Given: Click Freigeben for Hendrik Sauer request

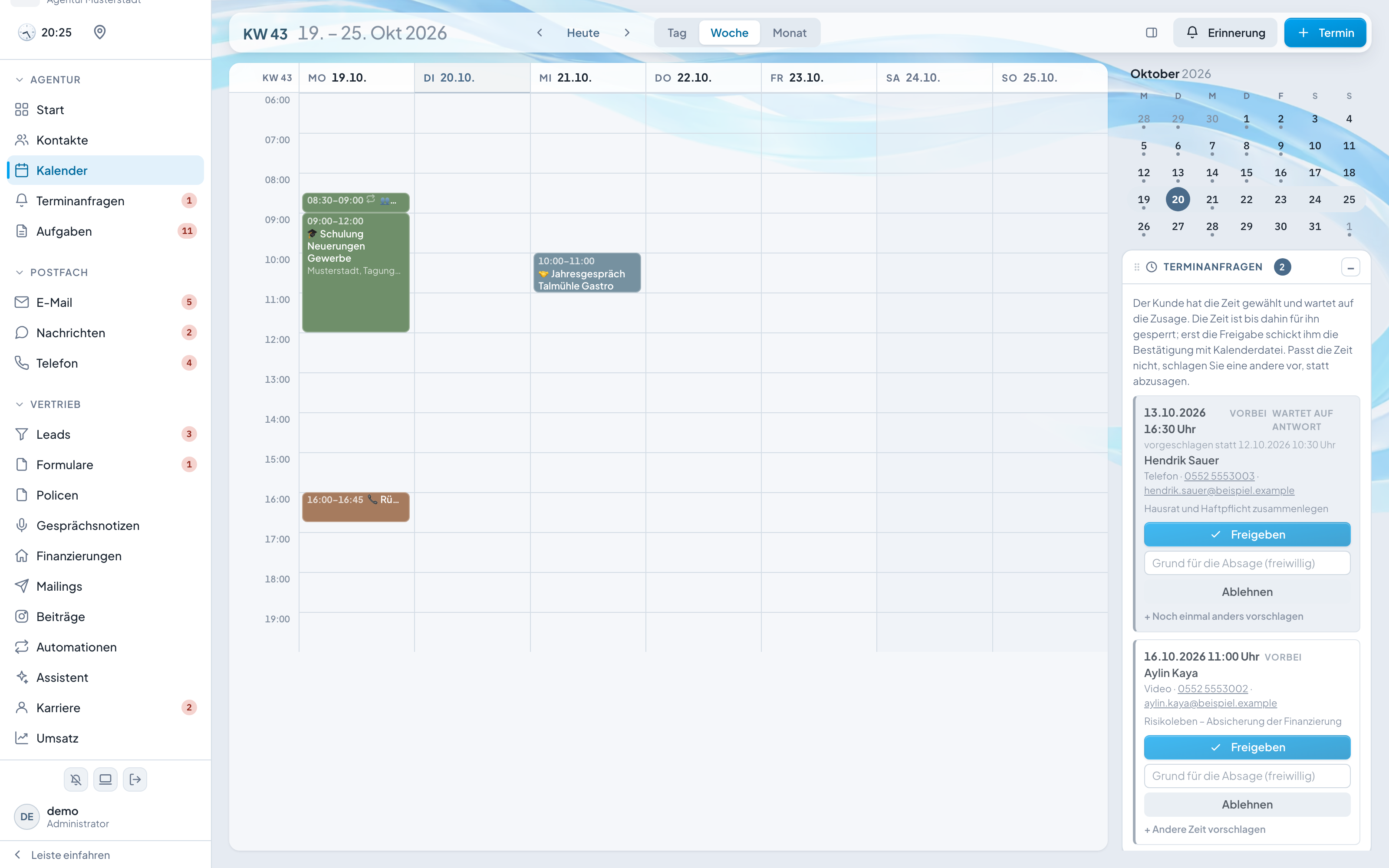Looking at the screenshot, I should (1247, 534).
